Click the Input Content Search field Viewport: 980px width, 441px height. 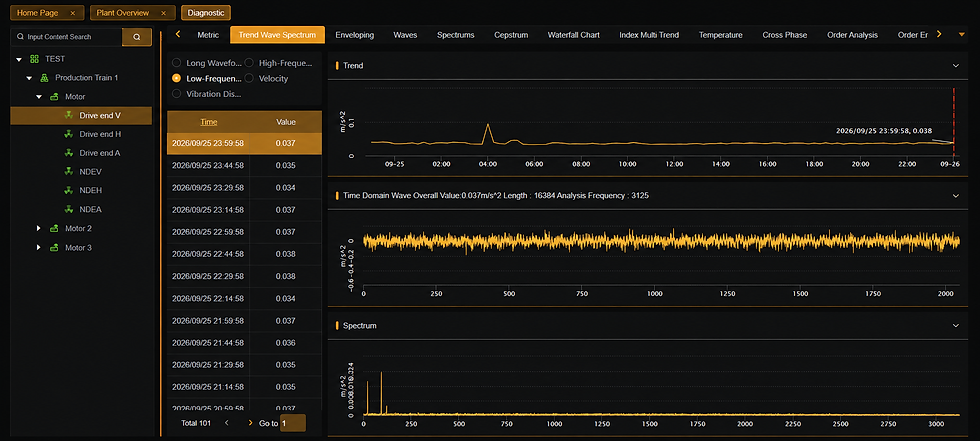click(67, 37)
